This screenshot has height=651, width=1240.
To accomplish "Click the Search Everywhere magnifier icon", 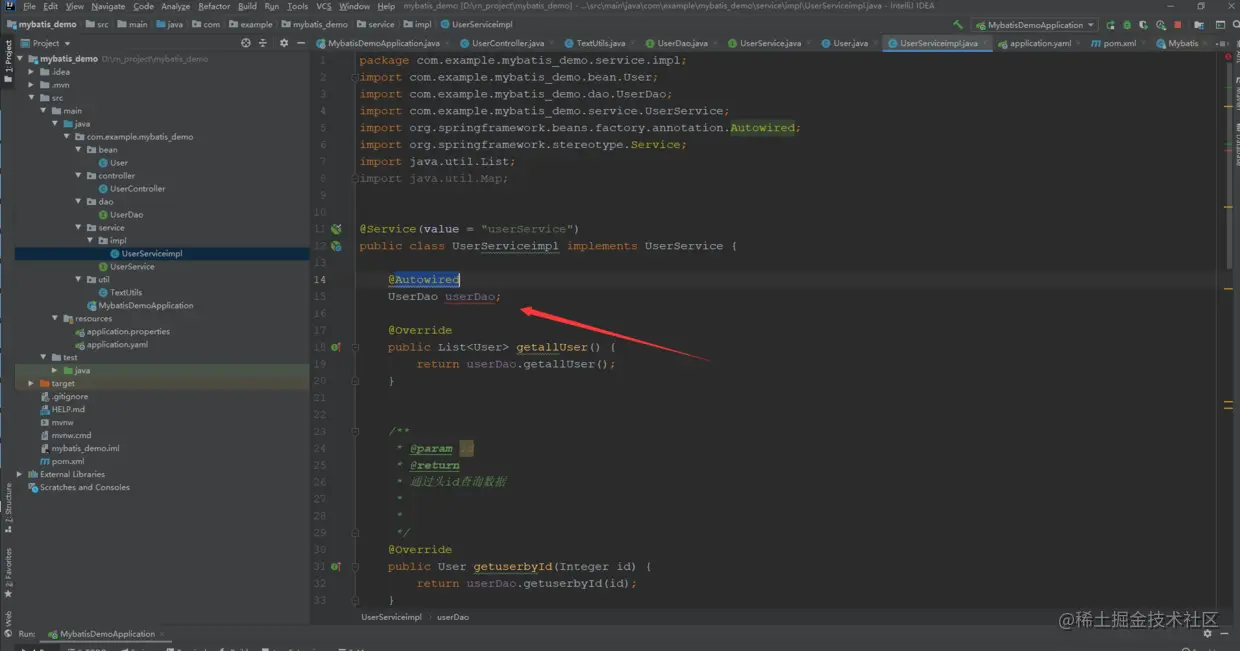I will (1235, 25).
